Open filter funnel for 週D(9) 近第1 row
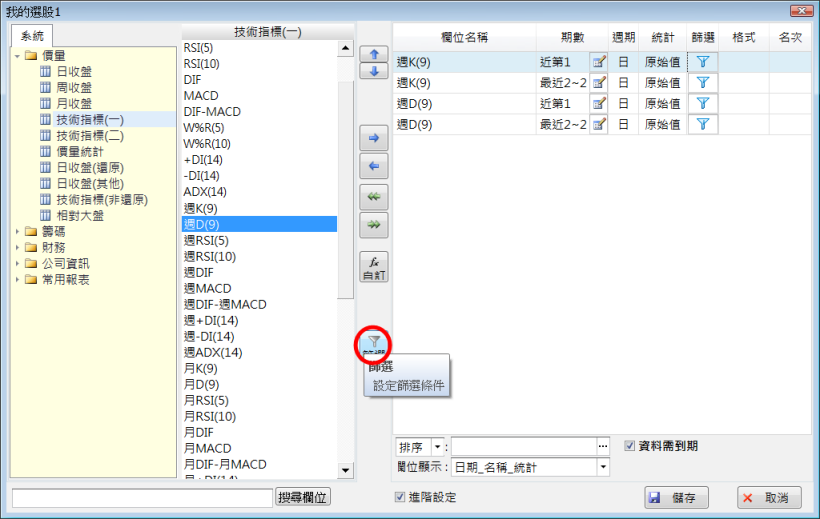The width and height of the screenshot is (820, 519). click(703, 104)
